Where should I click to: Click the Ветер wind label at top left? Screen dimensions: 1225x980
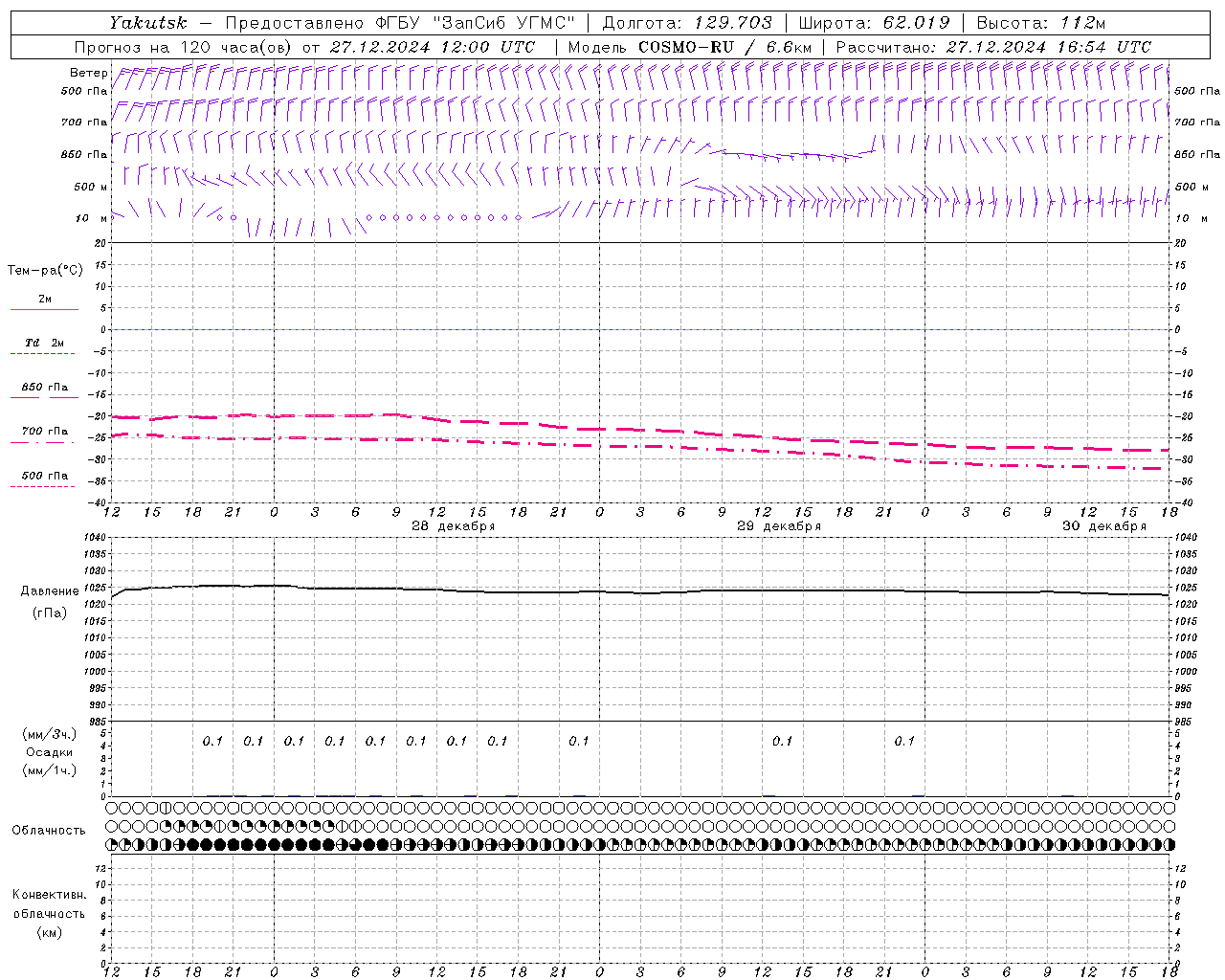pos(88,73)
